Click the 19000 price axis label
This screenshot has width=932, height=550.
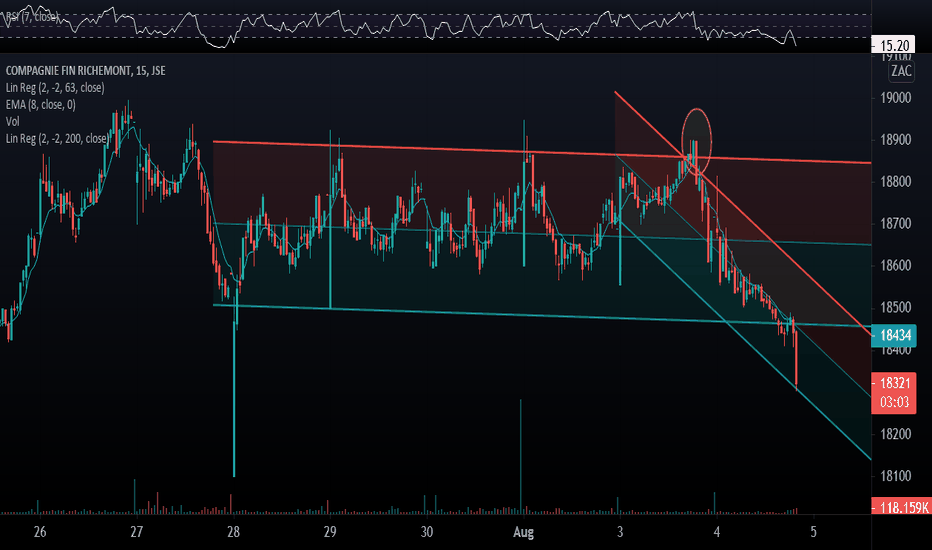[895, 98]
